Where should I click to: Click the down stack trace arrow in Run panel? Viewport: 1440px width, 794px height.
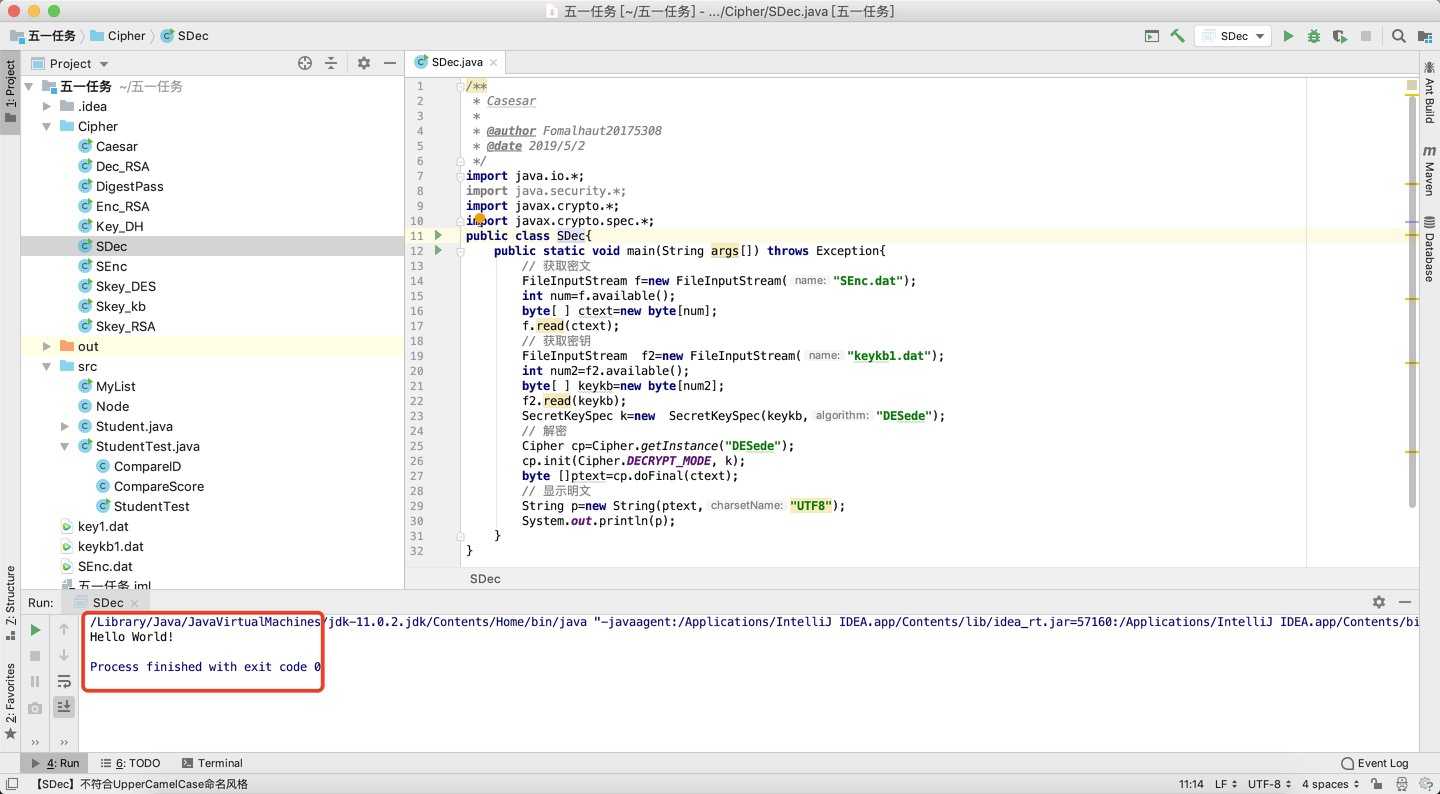[x=64, y=656]
